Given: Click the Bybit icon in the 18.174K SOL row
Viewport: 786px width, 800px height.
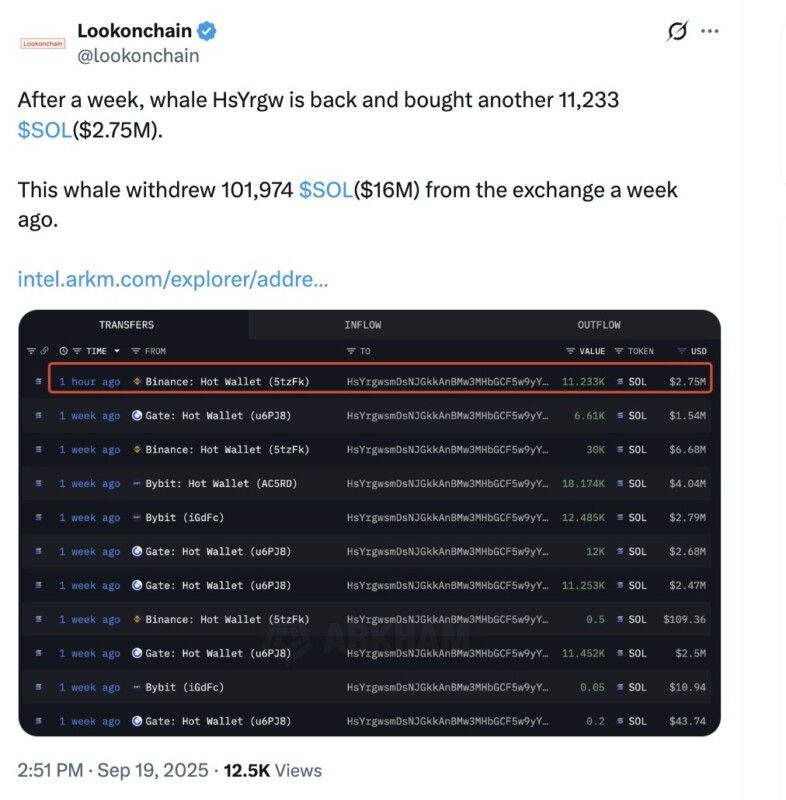Looking at the screenshot, I should [x=137, y=484].
